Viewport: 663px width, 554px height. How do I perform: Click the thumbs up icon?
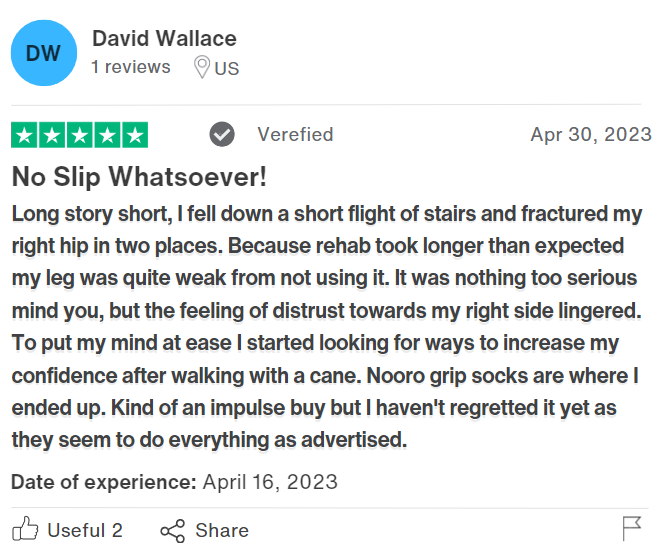pyautogui.click(x=25, y=530)
